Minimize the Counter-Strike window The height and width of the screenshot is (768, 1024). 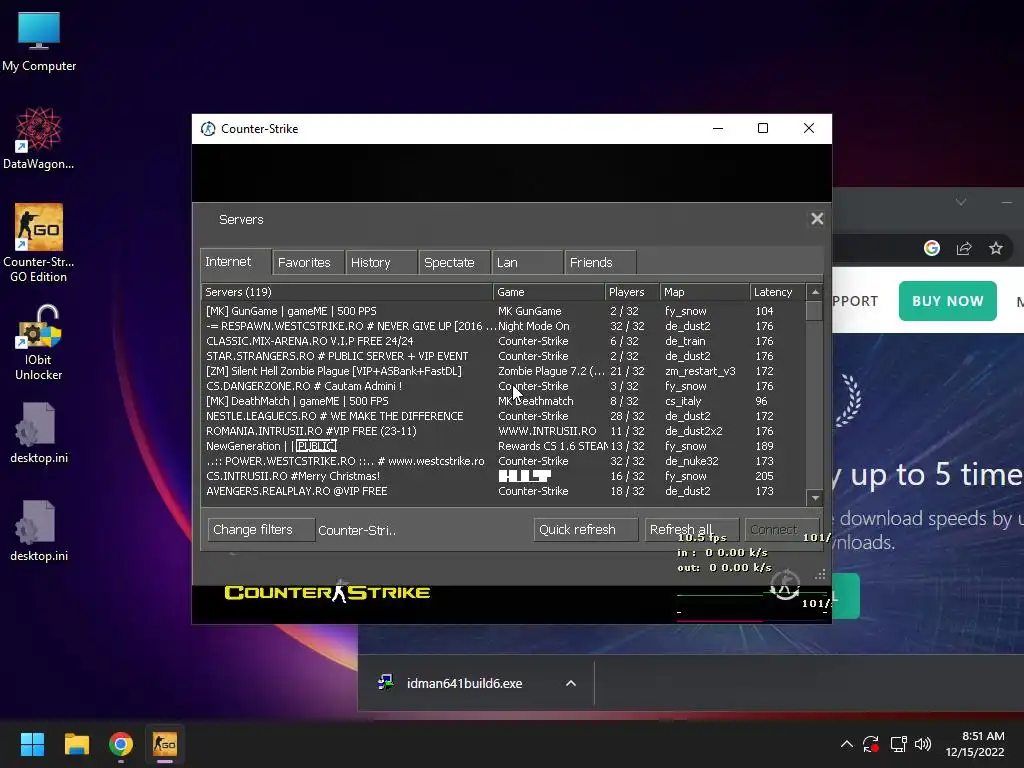pos(718,128)
